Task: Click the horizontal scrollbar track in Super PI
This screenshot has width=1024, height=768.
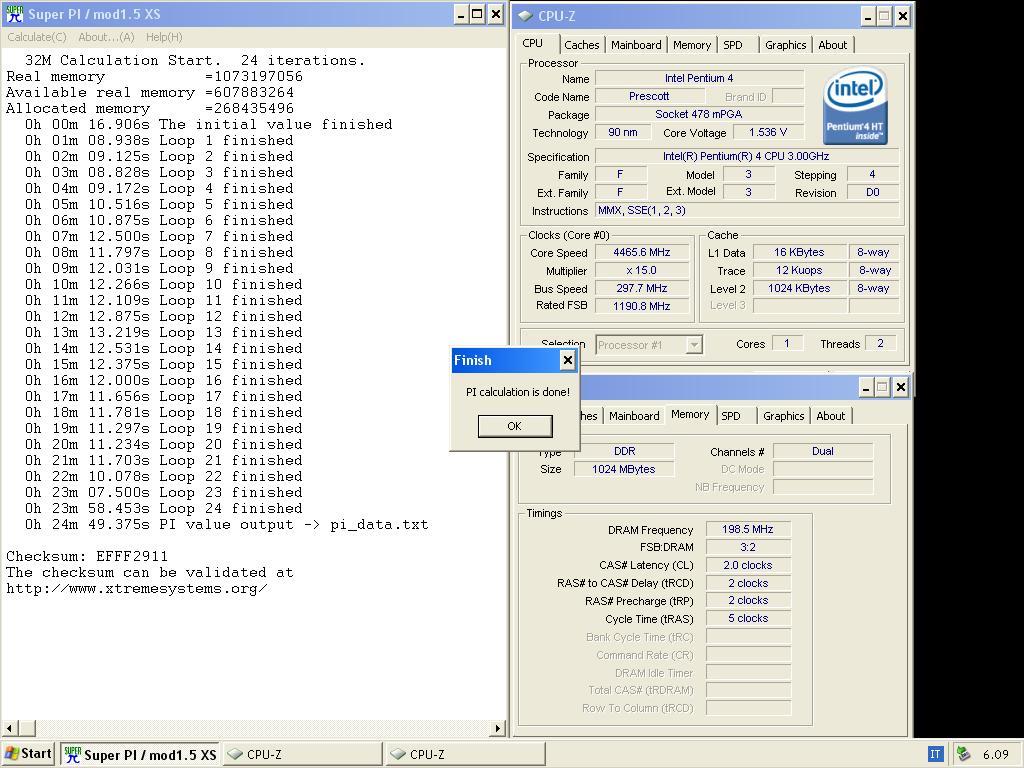Action: 263,728
